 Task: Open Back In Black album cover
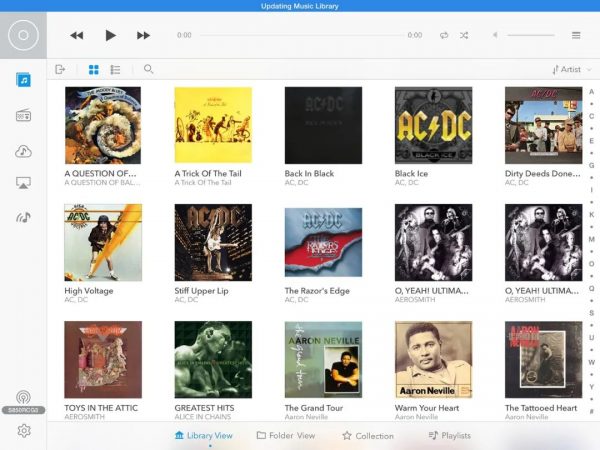click(323, 125)
